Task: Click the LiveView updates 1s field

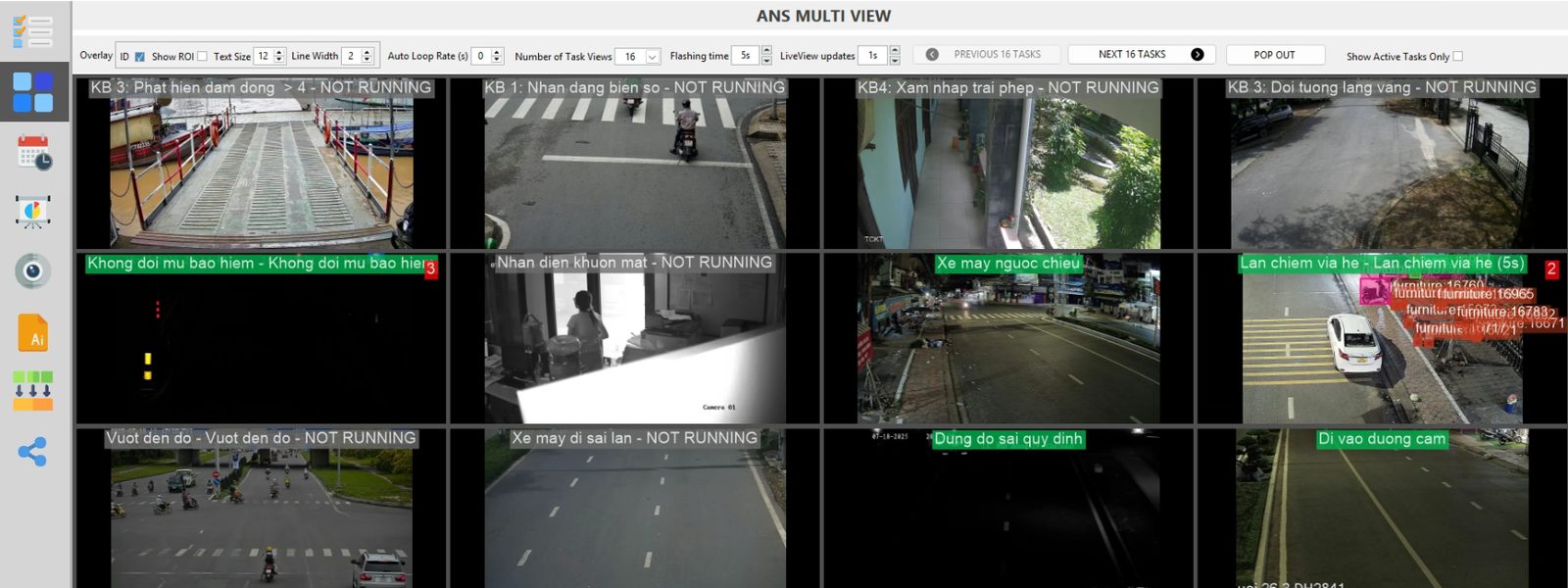Action: pos(874,56)
